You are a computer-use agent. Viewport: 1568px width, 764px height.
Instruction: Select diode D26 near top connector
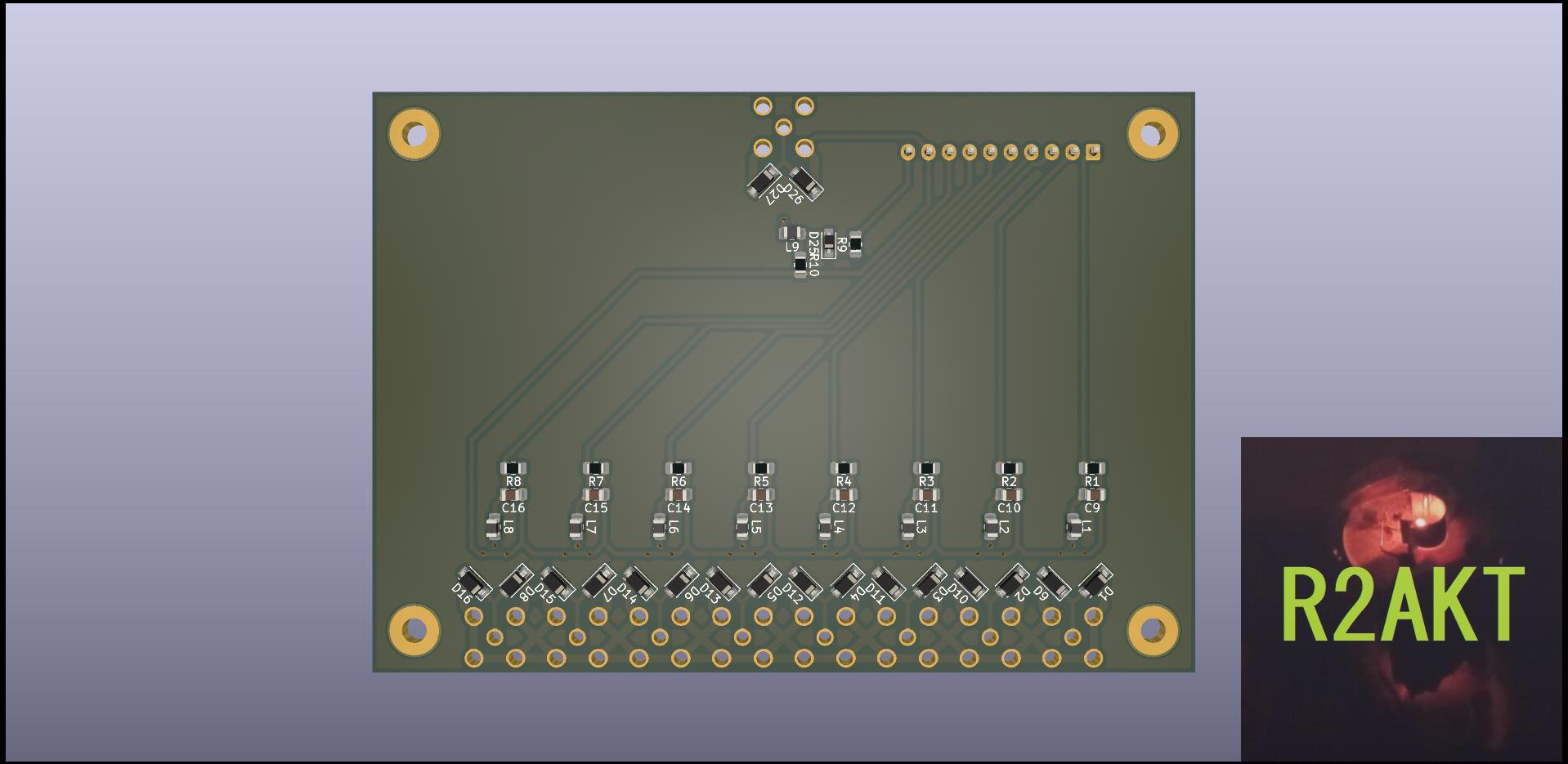click(x=805, y=183)
